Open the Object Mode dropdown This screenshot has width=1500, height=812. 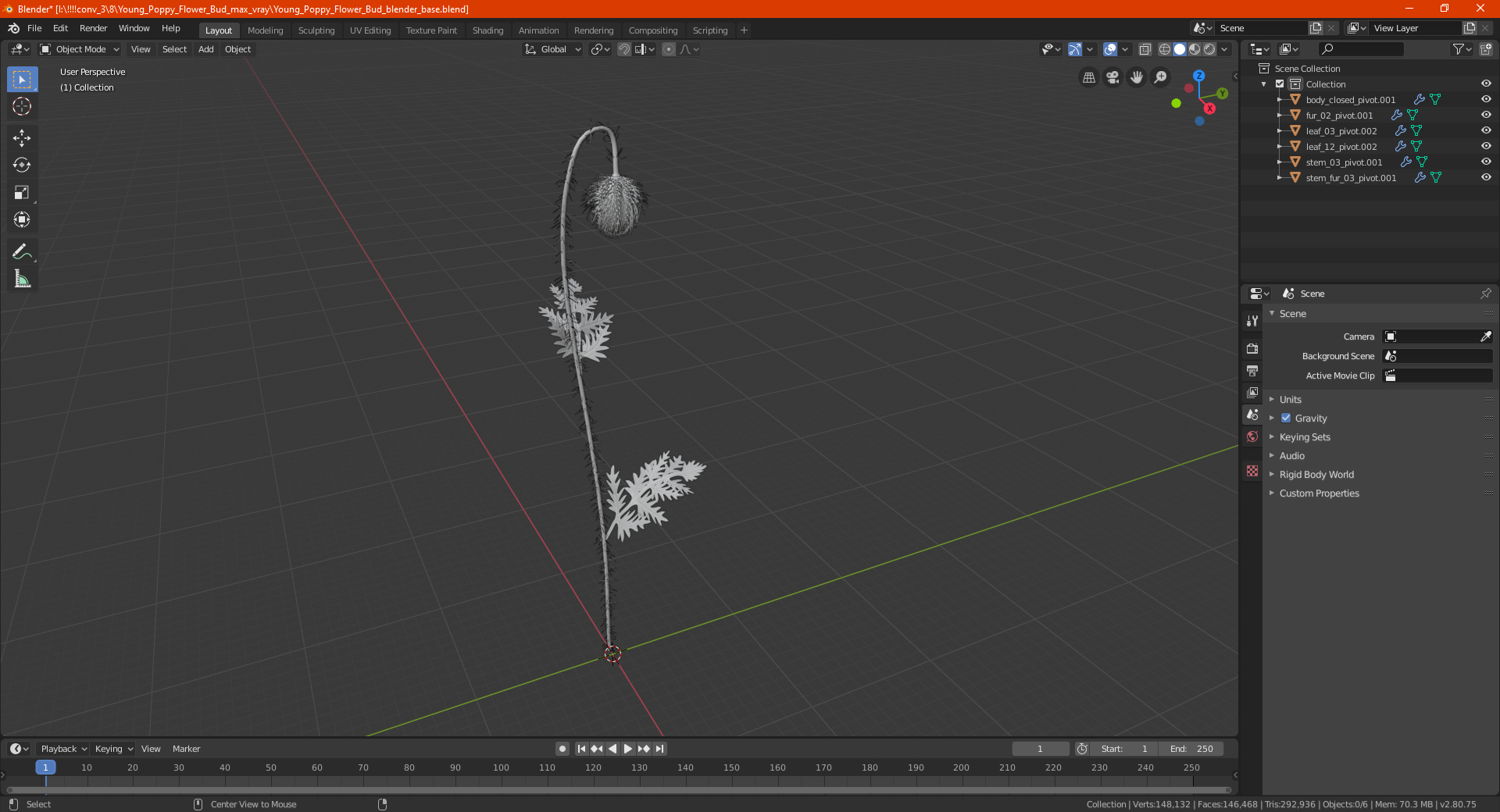[79, 49]
